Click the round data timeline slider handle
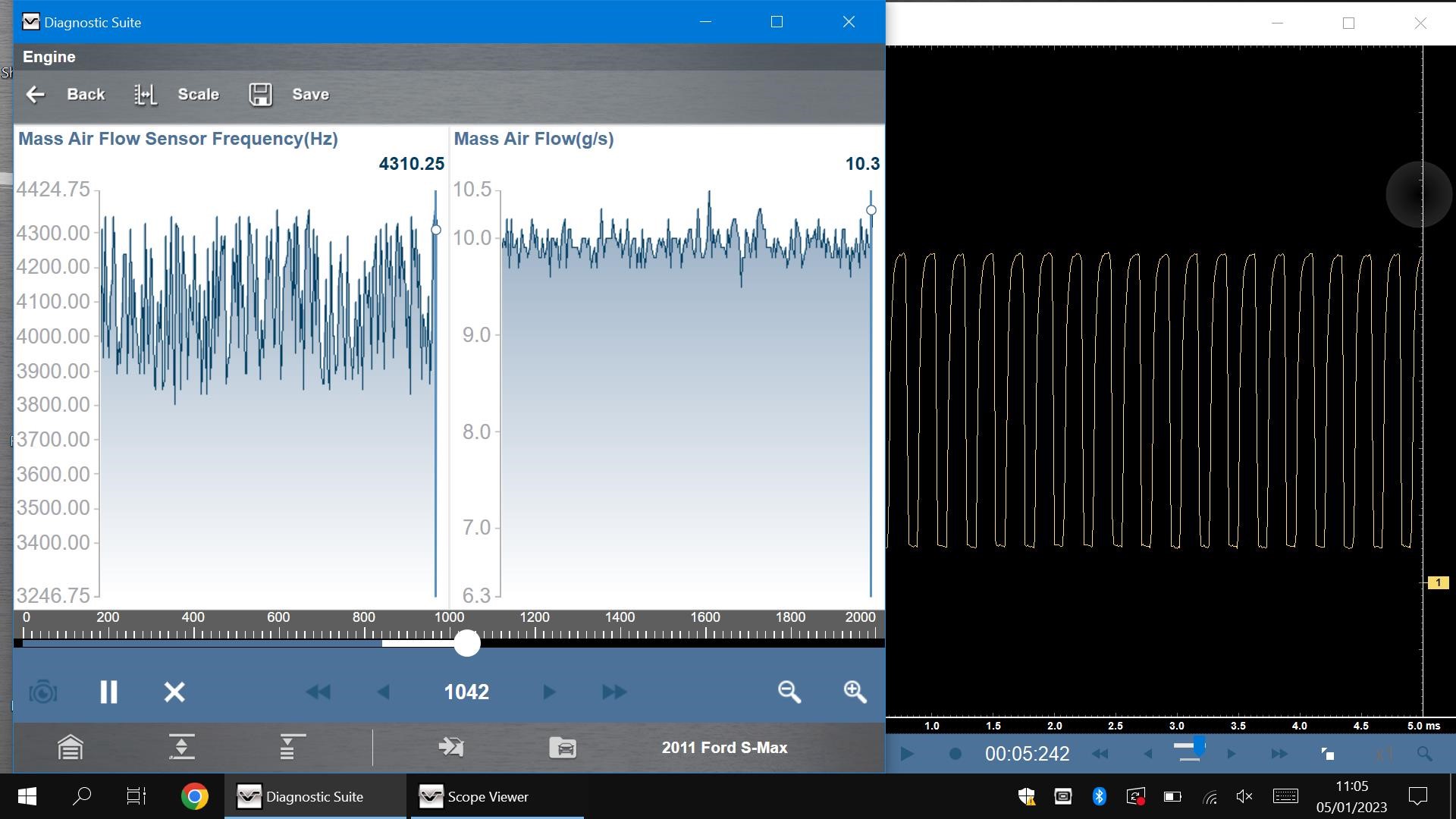1456x819 pixels. click(x=467, y=643)
